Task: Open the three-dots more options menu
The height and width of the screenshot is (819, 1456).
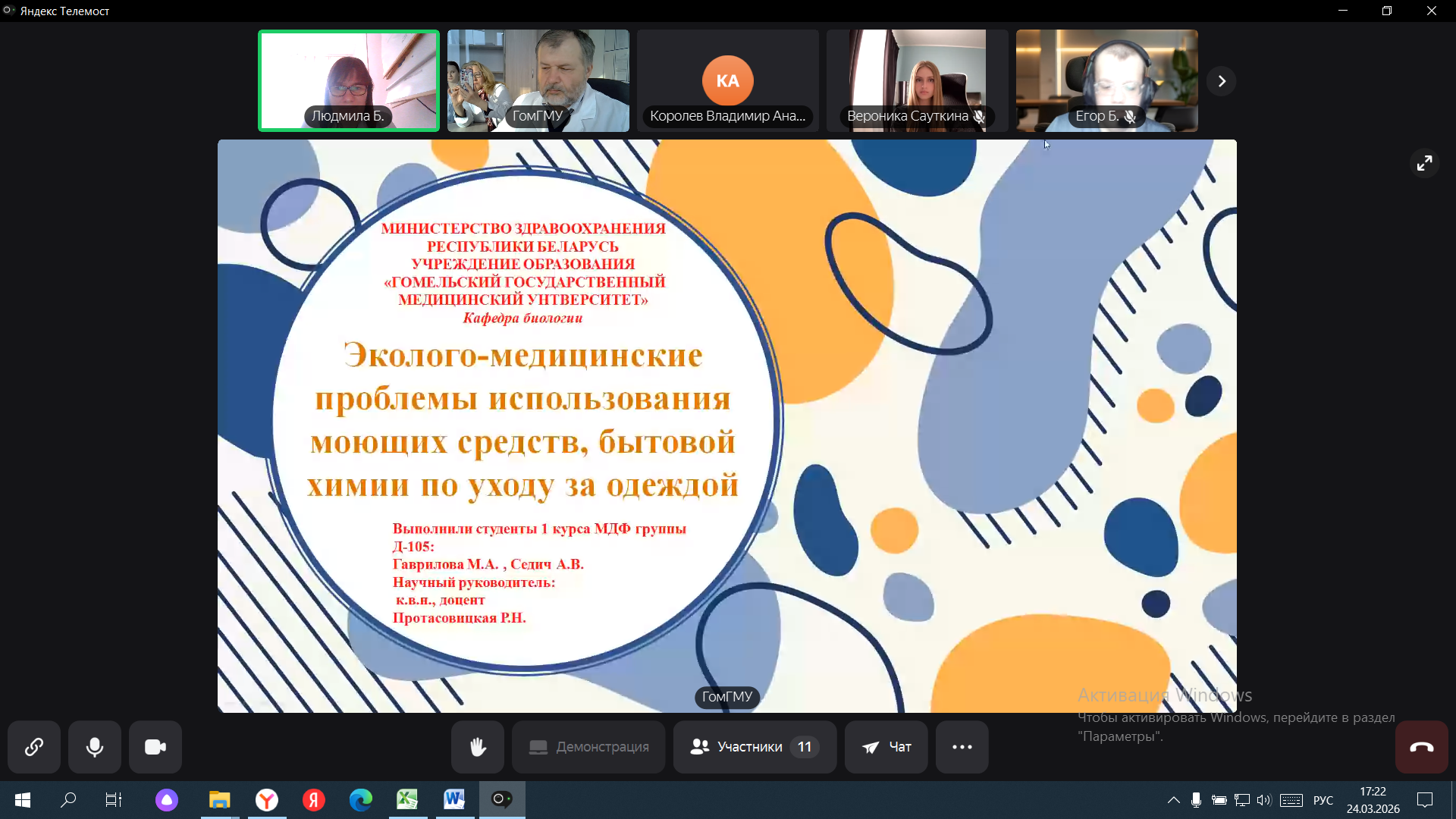Action: pos(962,747)
